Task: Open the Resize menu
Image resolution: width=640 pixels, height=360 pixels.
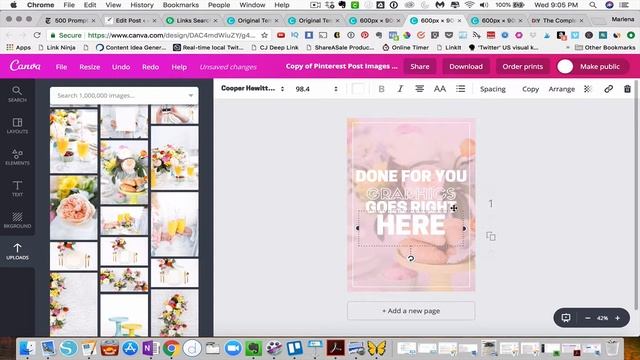Action: tap(90, 67)
